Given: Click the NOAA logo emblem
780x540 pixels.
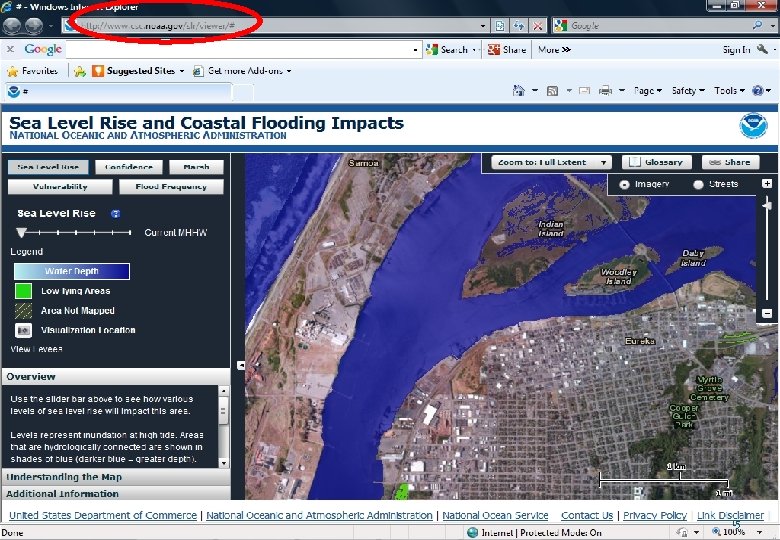Looking at the screenshot, I should pyautogui.click(x=753, y=125).
